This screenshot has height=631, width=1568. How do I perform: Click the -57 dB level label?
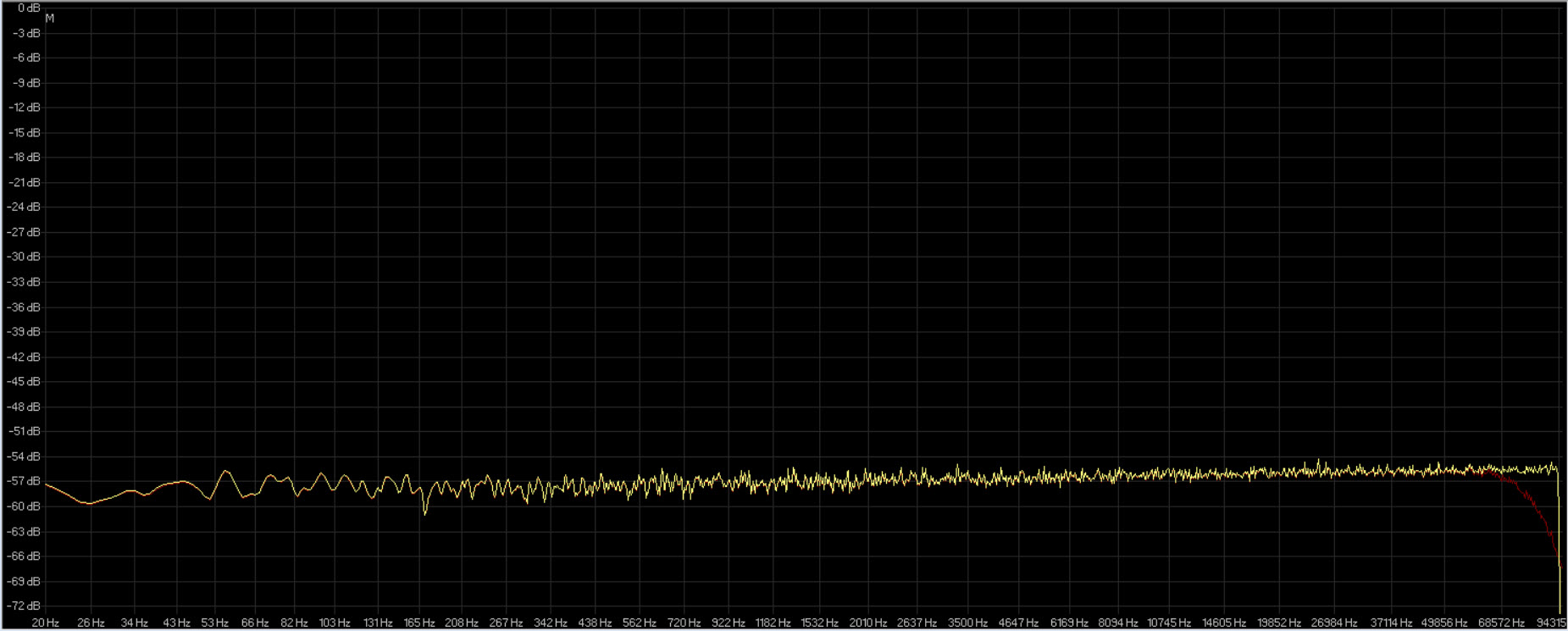pyautogui.click(x=24, y=482)
